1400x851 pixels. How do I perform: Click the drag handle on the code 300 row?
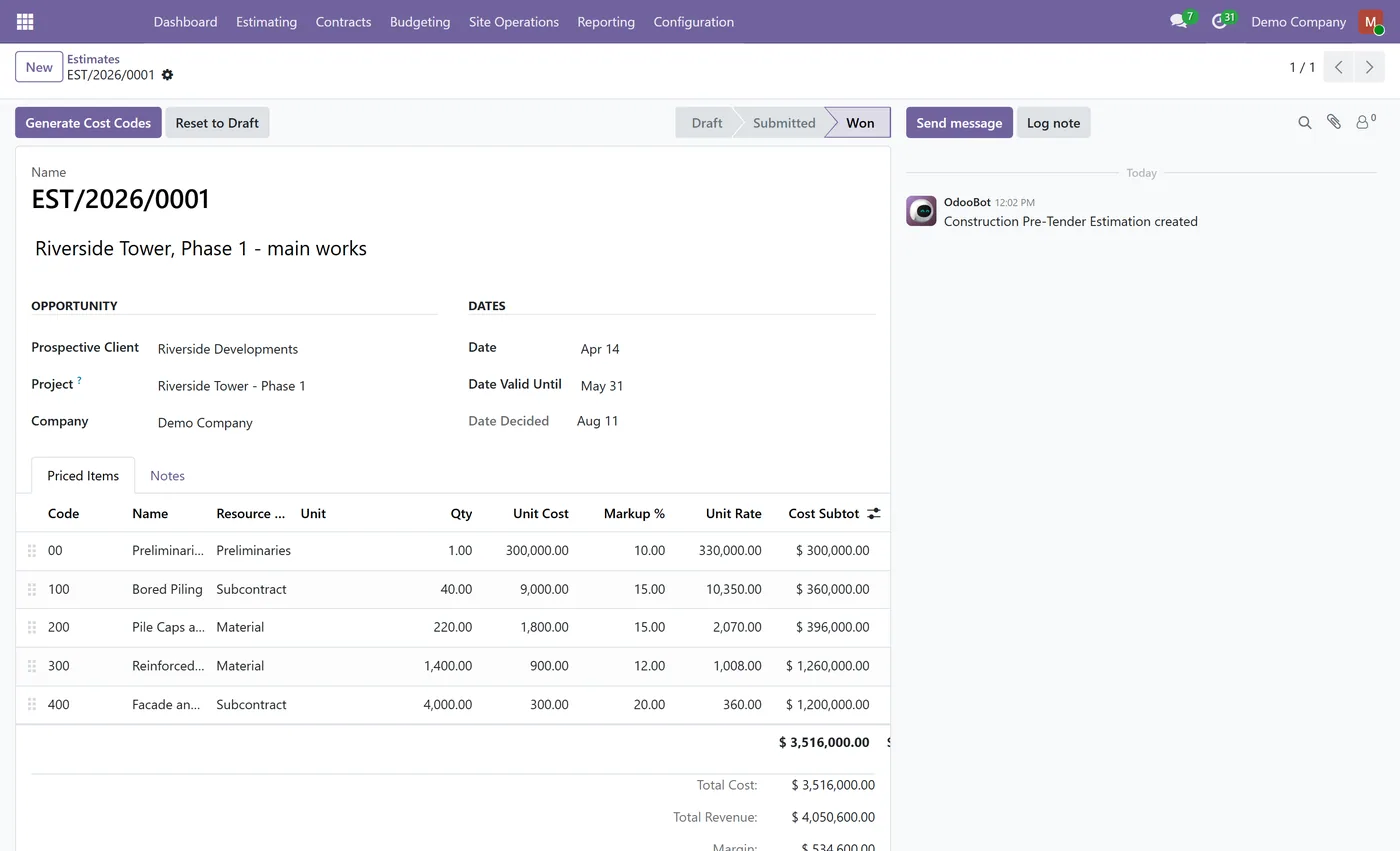click(32, 666)
